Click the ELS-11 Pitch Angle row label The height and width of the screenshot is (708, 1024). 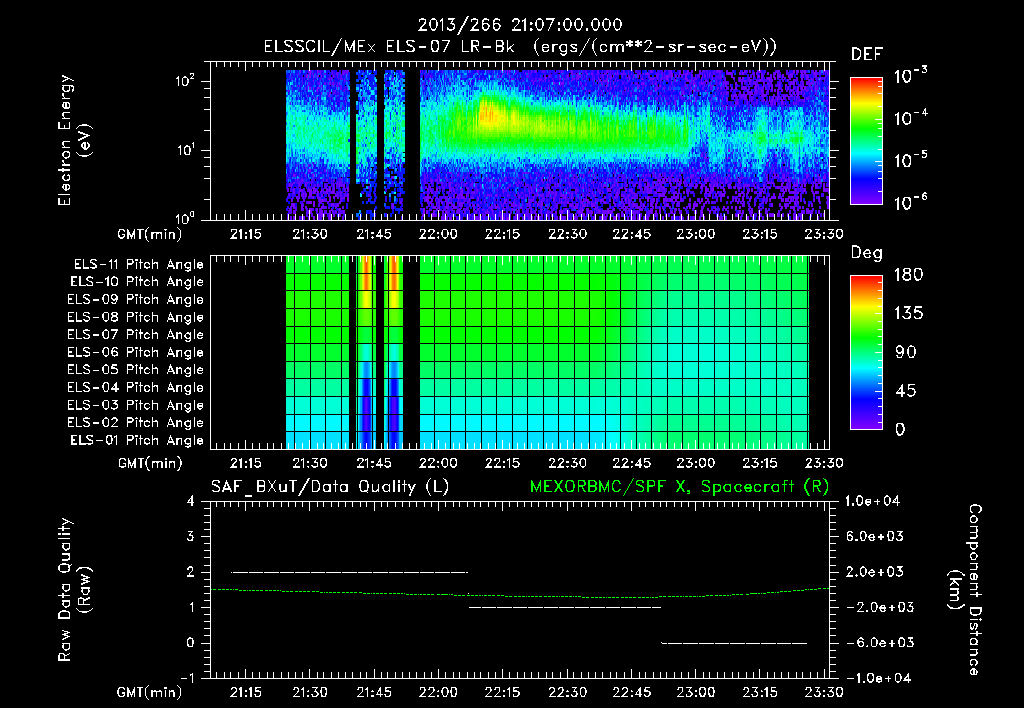click(138, 265)
